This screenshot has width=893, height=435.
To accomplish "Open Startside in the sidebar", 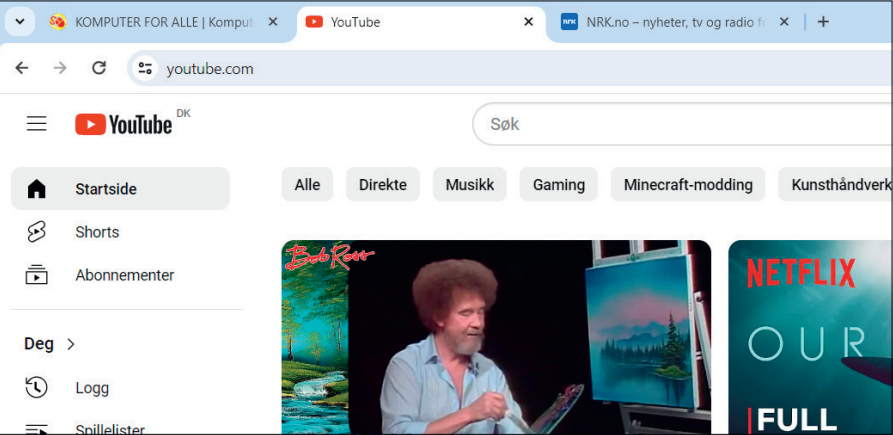I will coord(120,189).
